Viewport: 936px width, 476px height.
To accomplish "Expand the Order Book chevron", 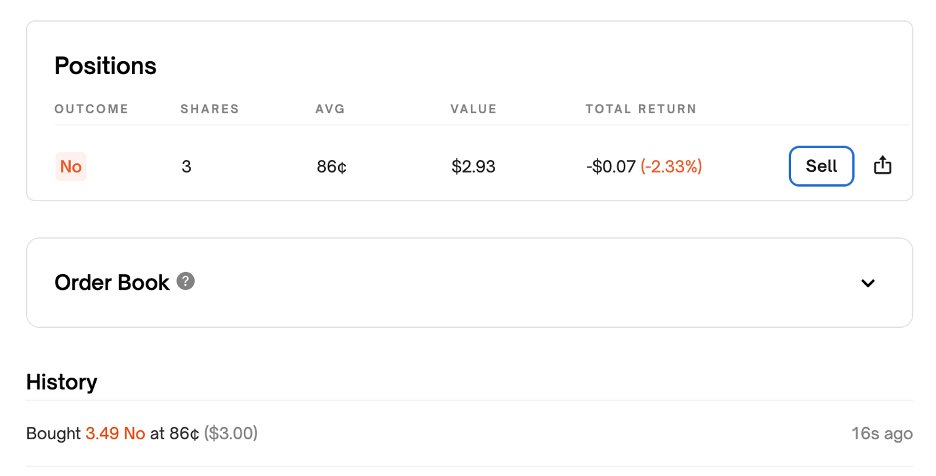I will [868, 283].
